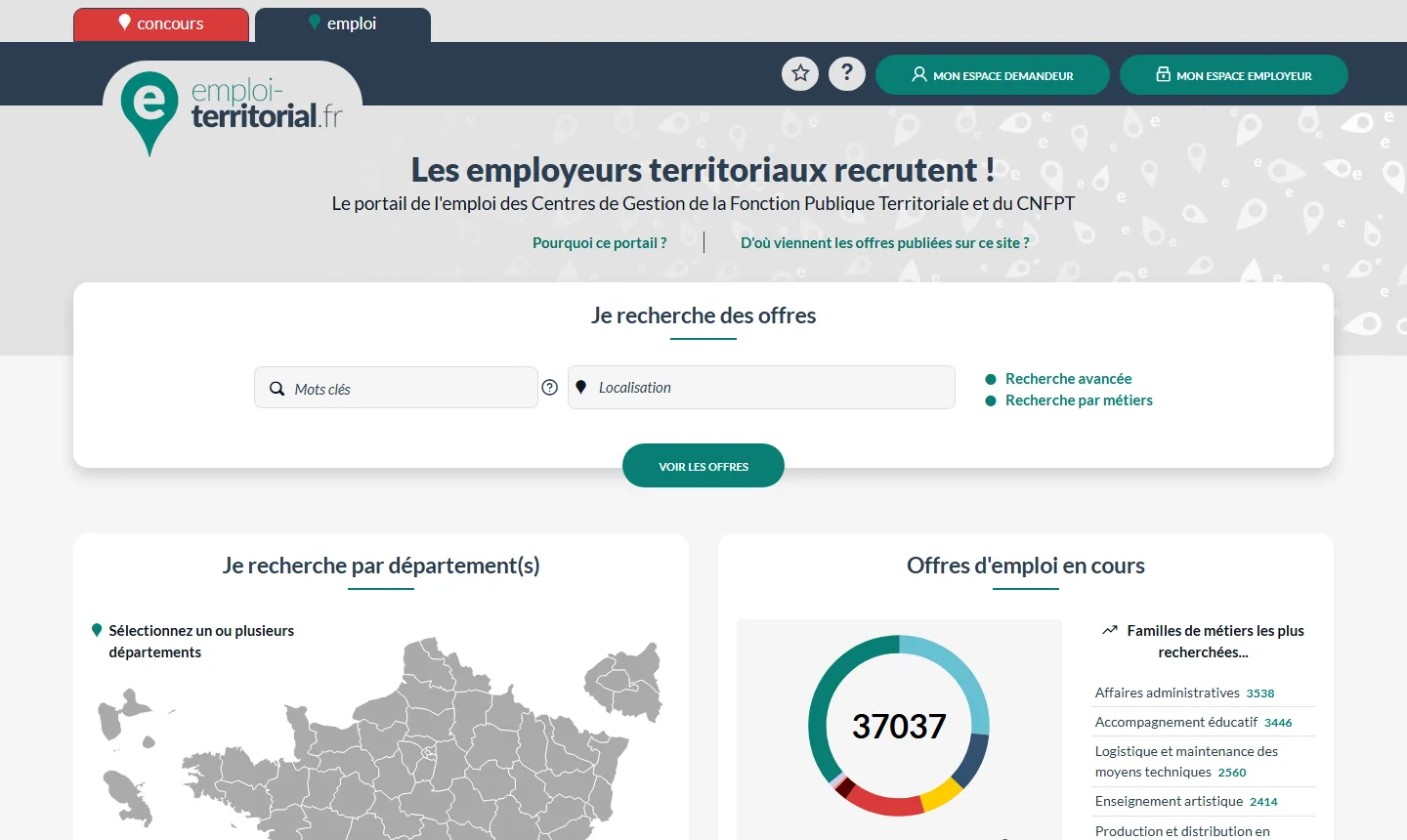Click the pin icon beside Sélectionnez un ou plusieurs départements
The width and height of the screenshot is (1407, 840).
(97, 630)
